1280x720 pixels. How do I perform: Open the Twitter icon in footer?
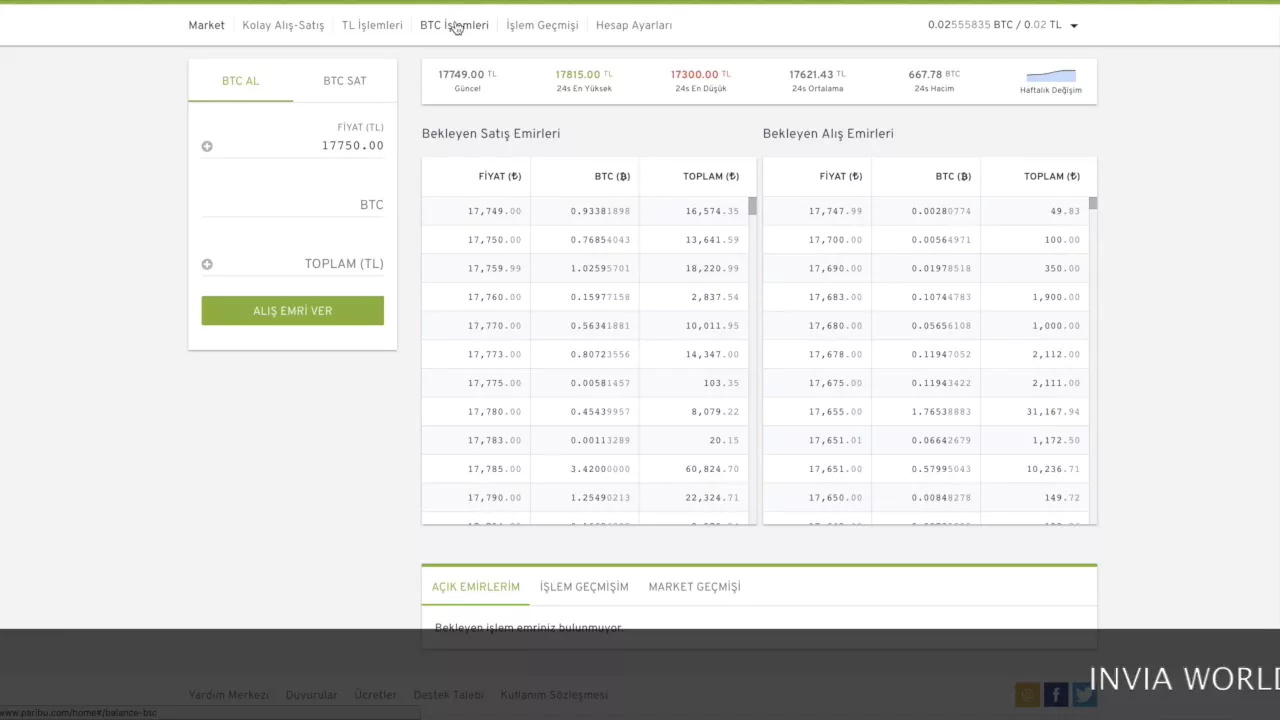click(x=1085, y=694)
